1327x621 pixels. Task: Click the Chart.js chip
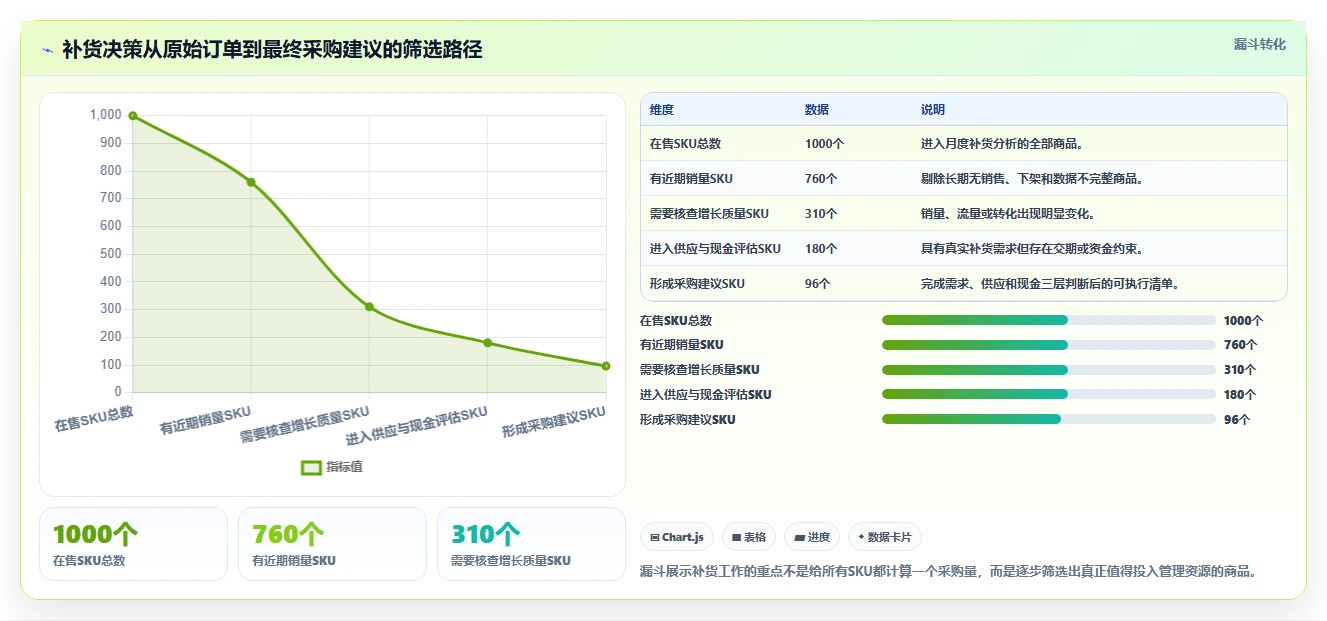coord(677,537)
